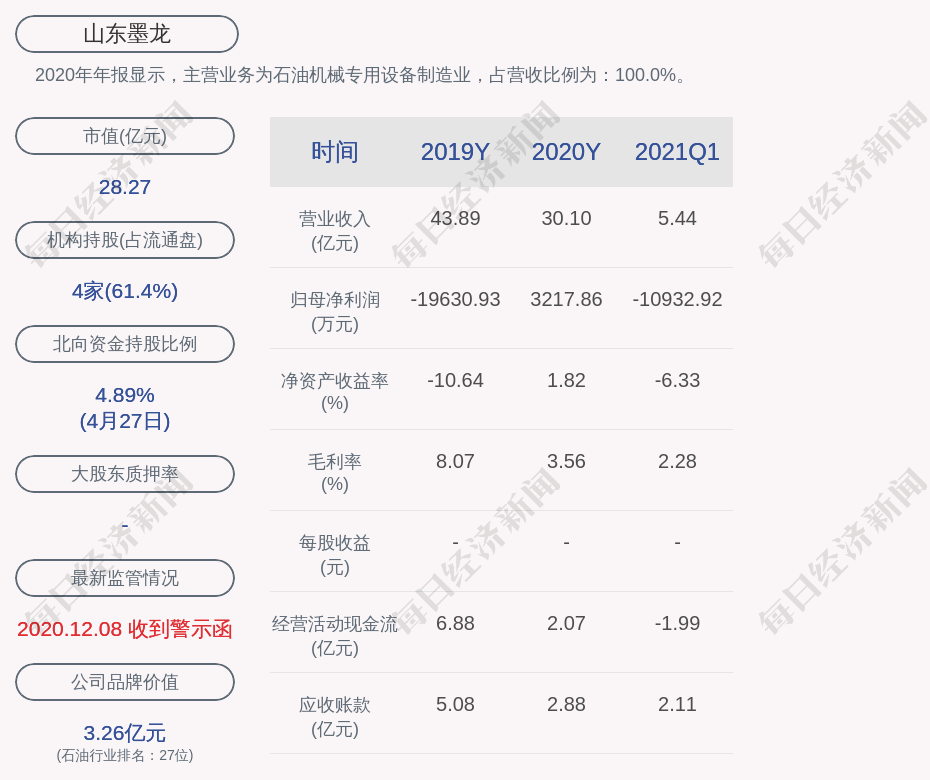Select the 2020Y column header
Viewport: 930px width, 780px height.
(566, 152)
